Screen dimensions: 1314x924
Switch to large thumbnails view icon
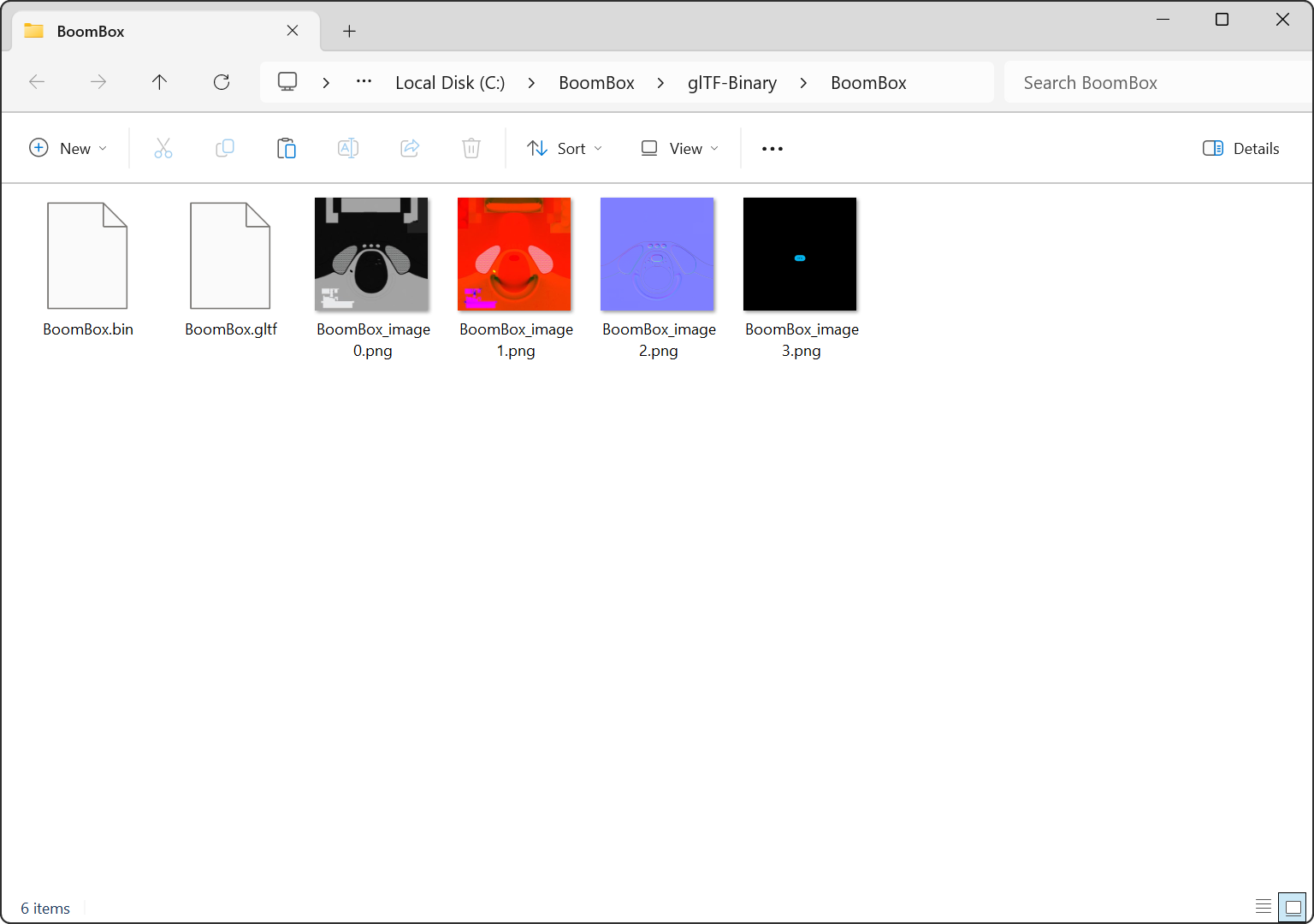pyautogui.click(x=1293, y=907)
